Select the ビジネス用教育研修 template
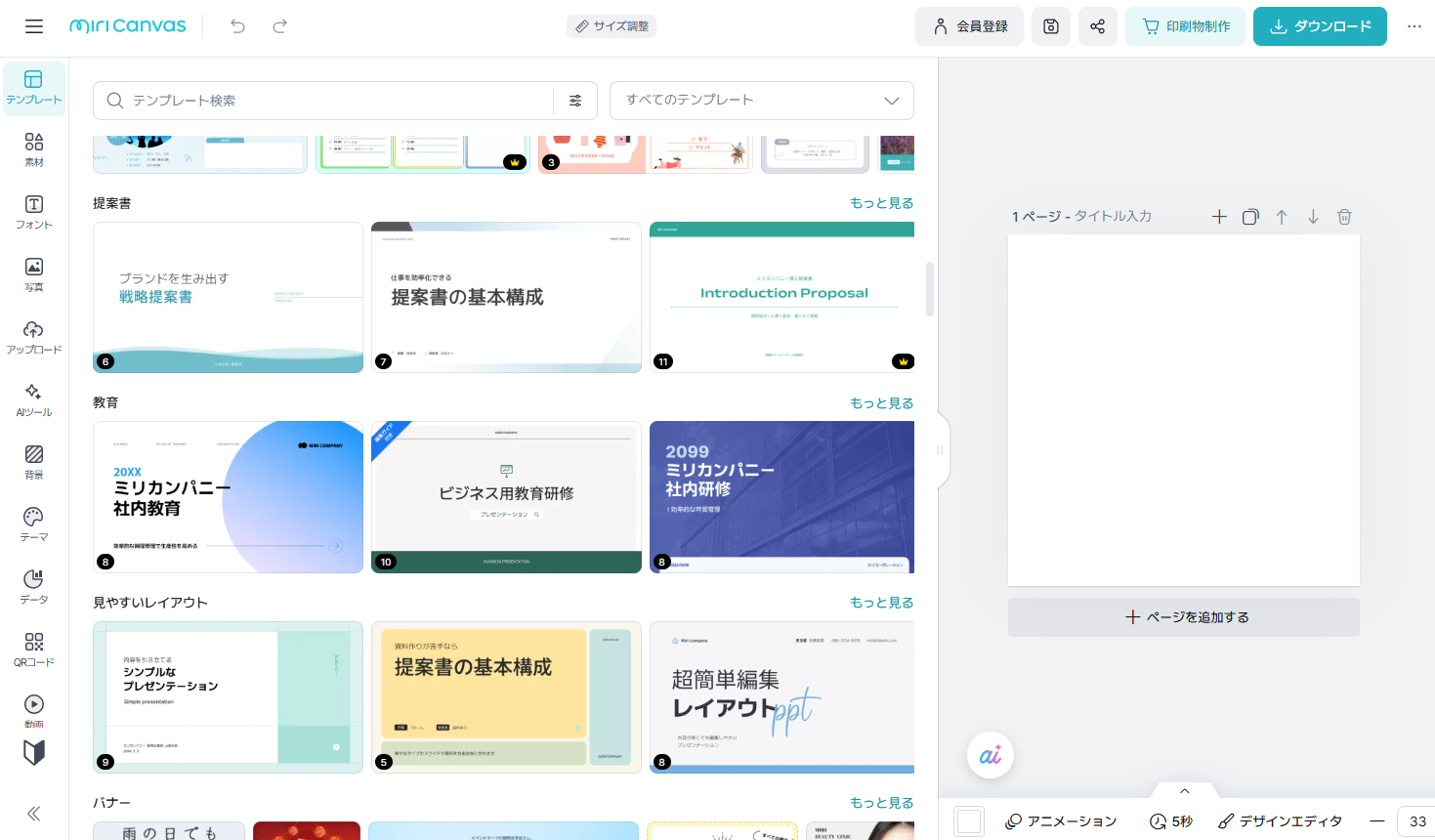Viewport: 1435px width, 840px height. (506, 497)
